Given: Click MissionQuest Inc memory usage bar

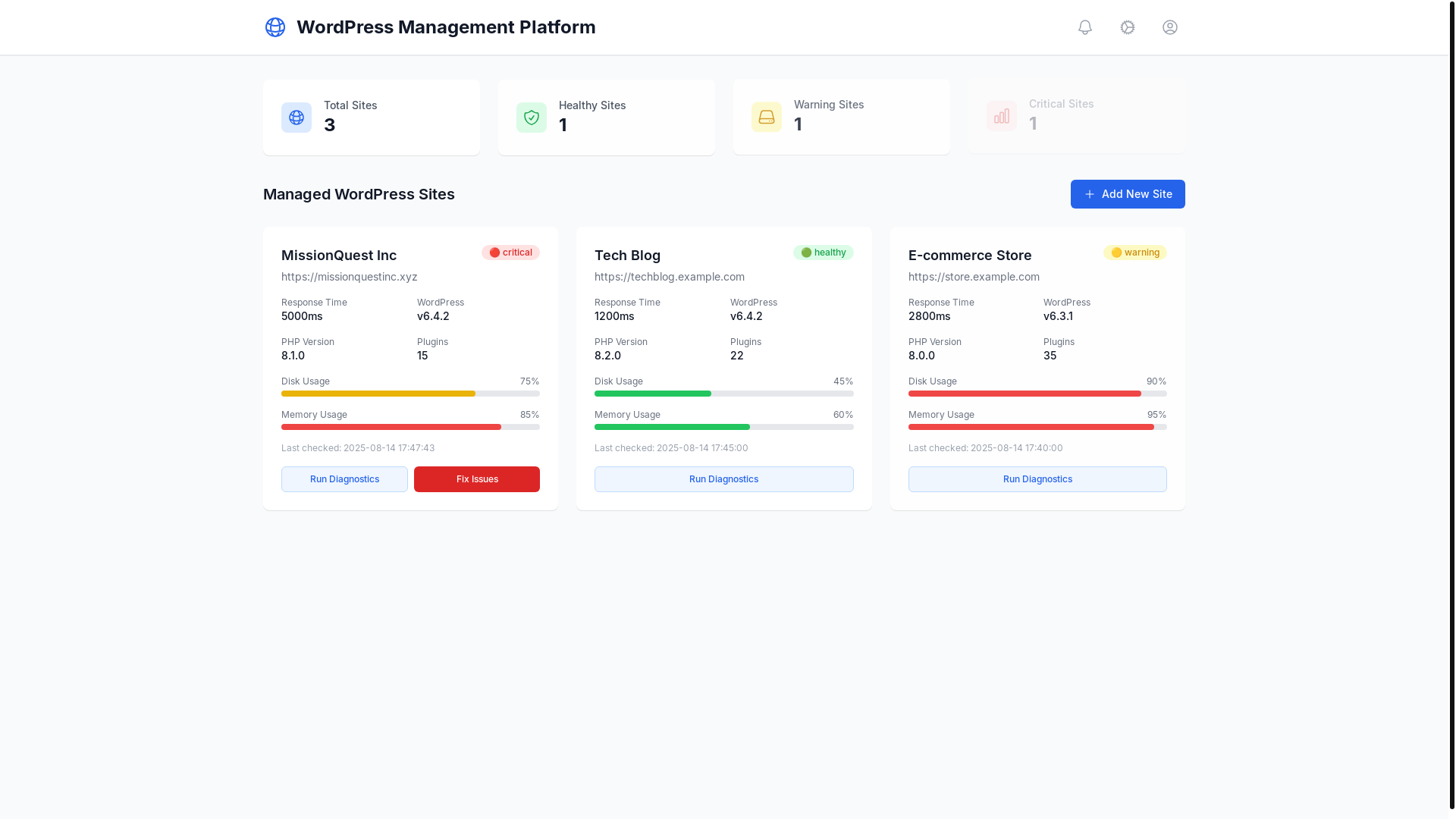Looking at the screenshot, I should (x=410, y=427).
